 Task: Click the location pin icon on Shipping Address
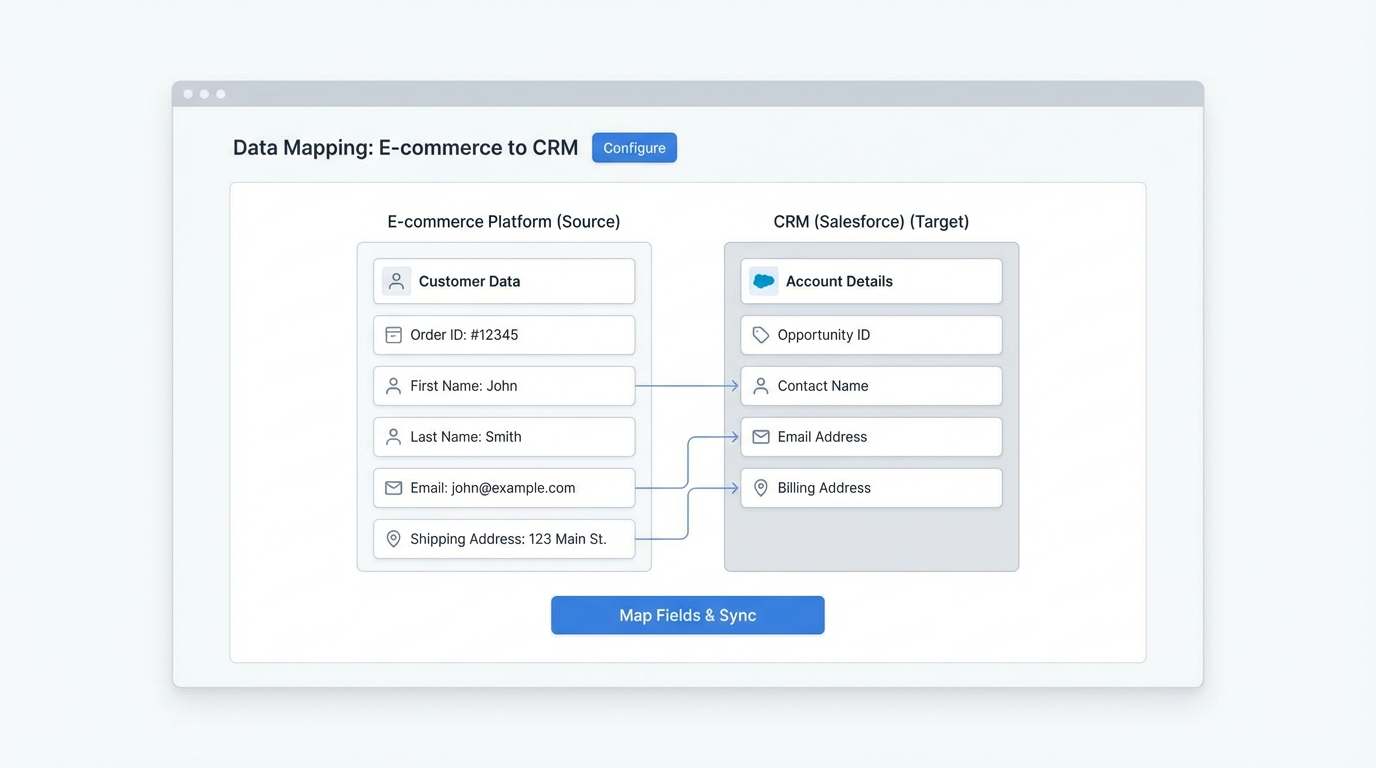(x=393, y=538)
